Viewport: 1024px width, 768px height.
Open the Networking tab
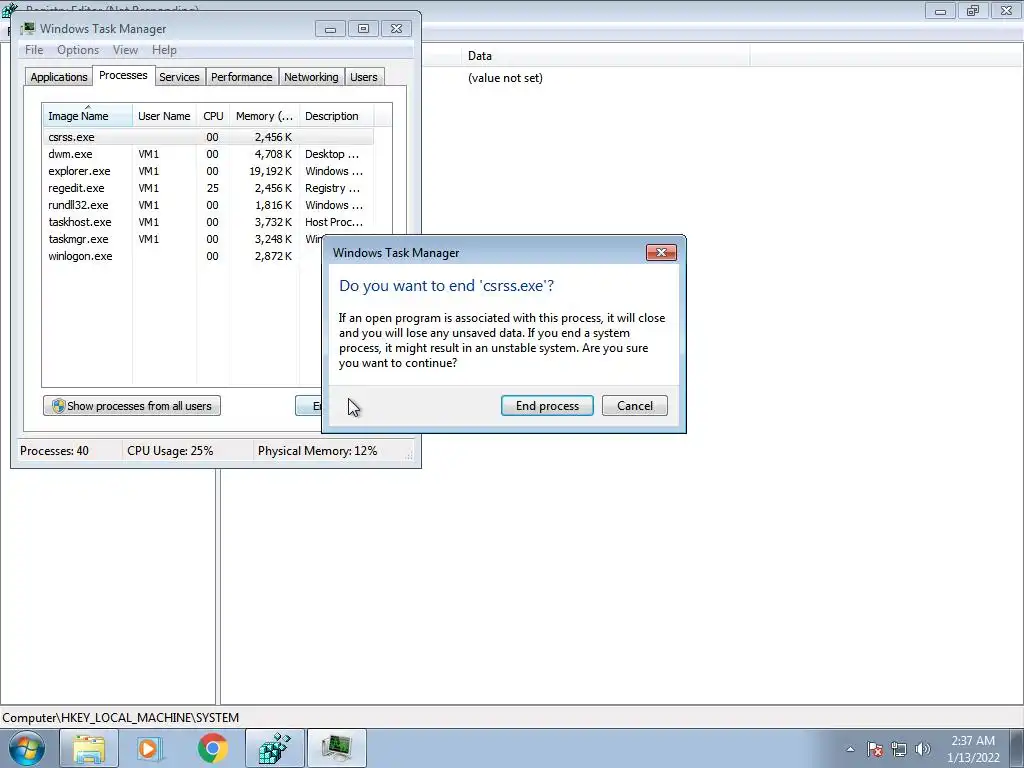(311, 77)
